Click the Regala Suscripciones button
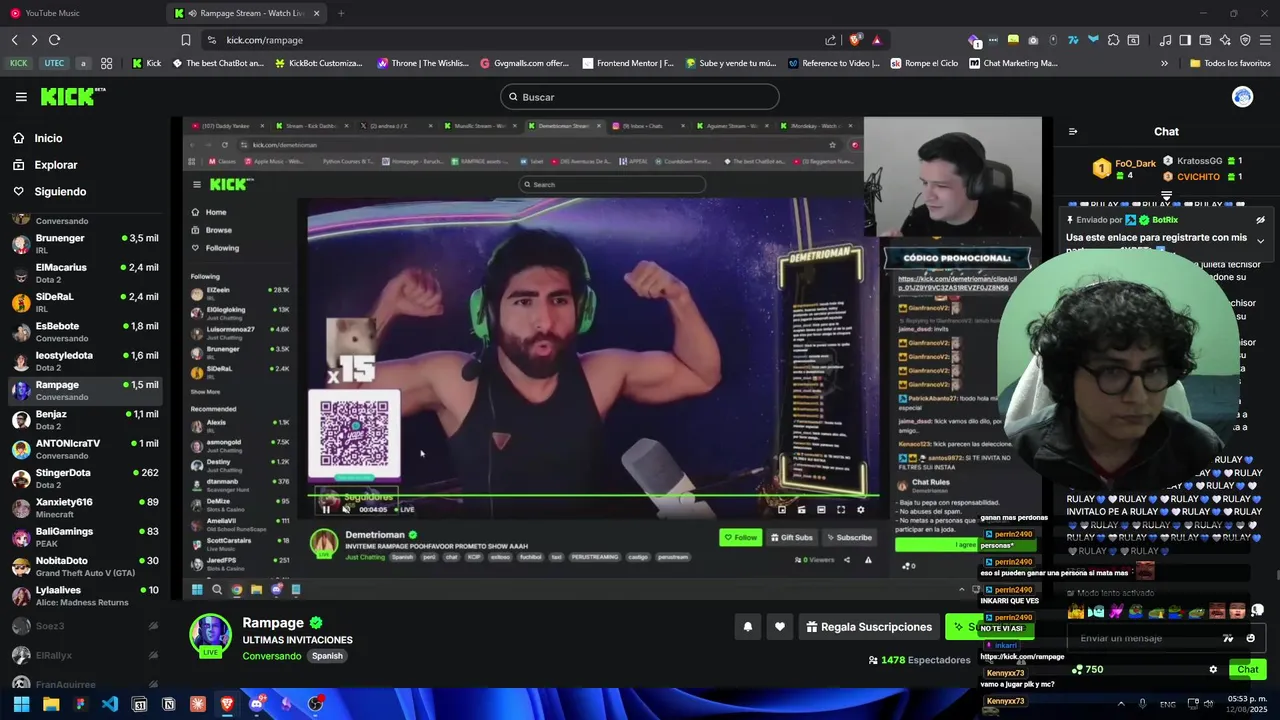This screenshot has width=1280, height=720. (869, 627)
